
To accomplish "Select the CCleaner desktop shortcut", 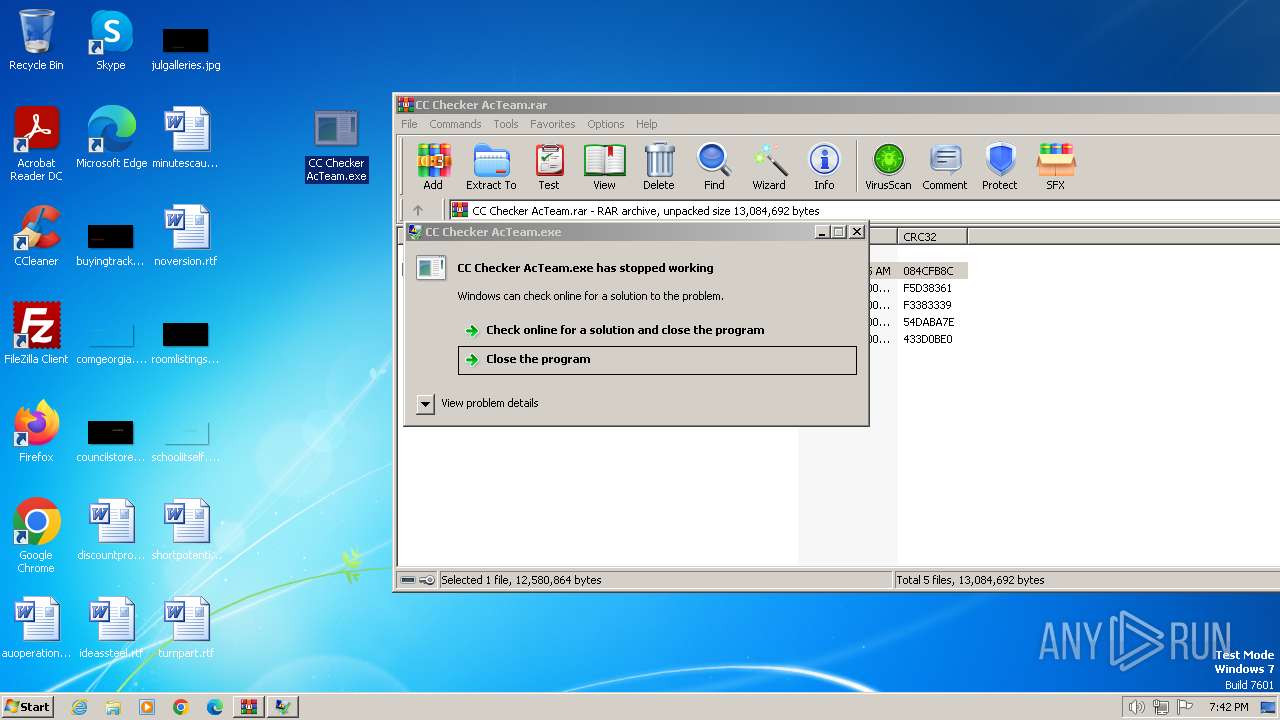I will (36, 236).
